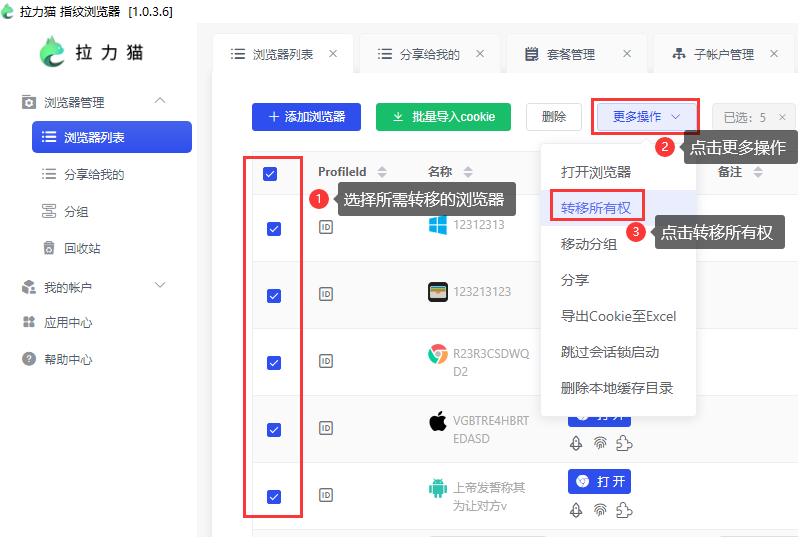This screenshot has height=537, width=798.
Task: Click the 删除 button
Action: pyautogui.click(x=554, y=117)
